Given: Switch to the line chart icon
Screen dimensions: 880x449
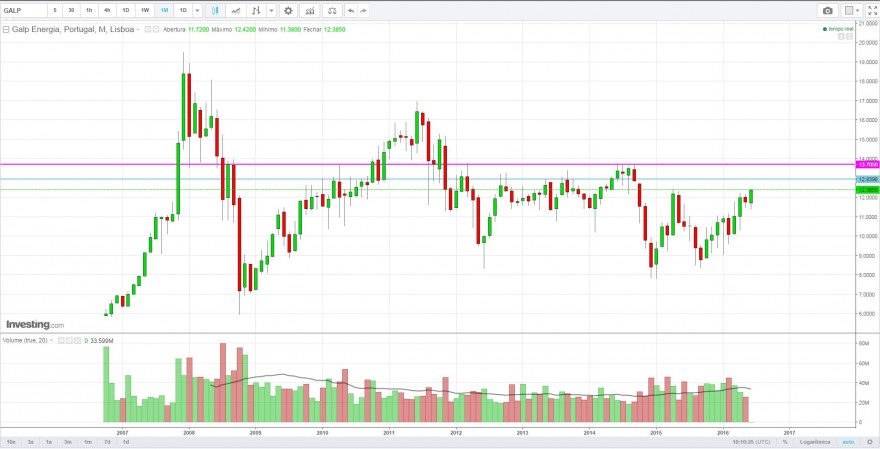Looking at the screenshot, I should coord(236,11).
